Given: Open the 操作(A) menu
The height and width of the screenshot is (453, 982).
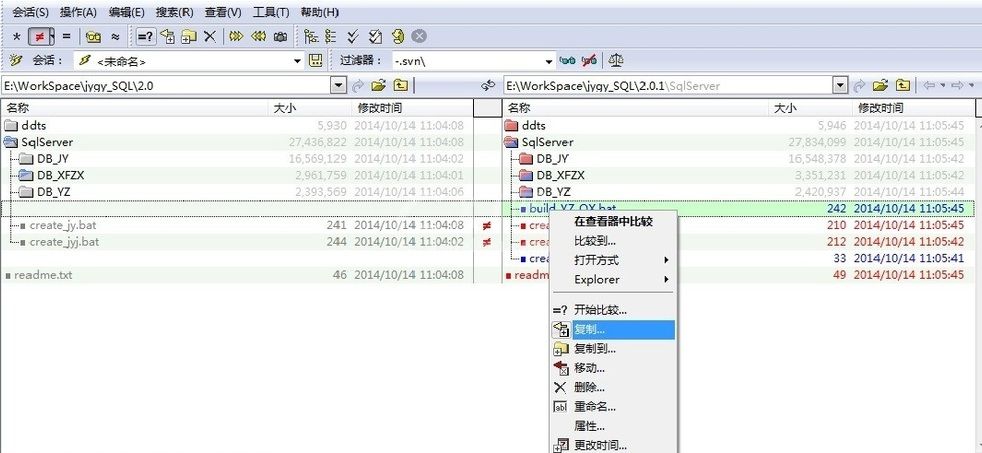Looking at the screenshot, I should coord(78,12).
